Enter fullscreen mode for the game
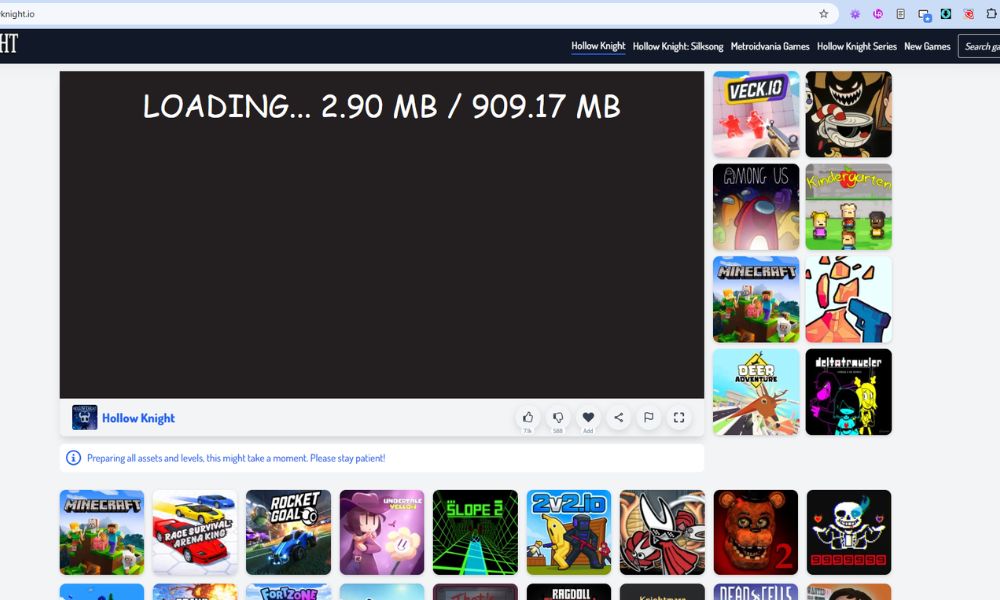Image resolution: width=1000 pixels, height=600 pixels. click(x=679, y=417)
